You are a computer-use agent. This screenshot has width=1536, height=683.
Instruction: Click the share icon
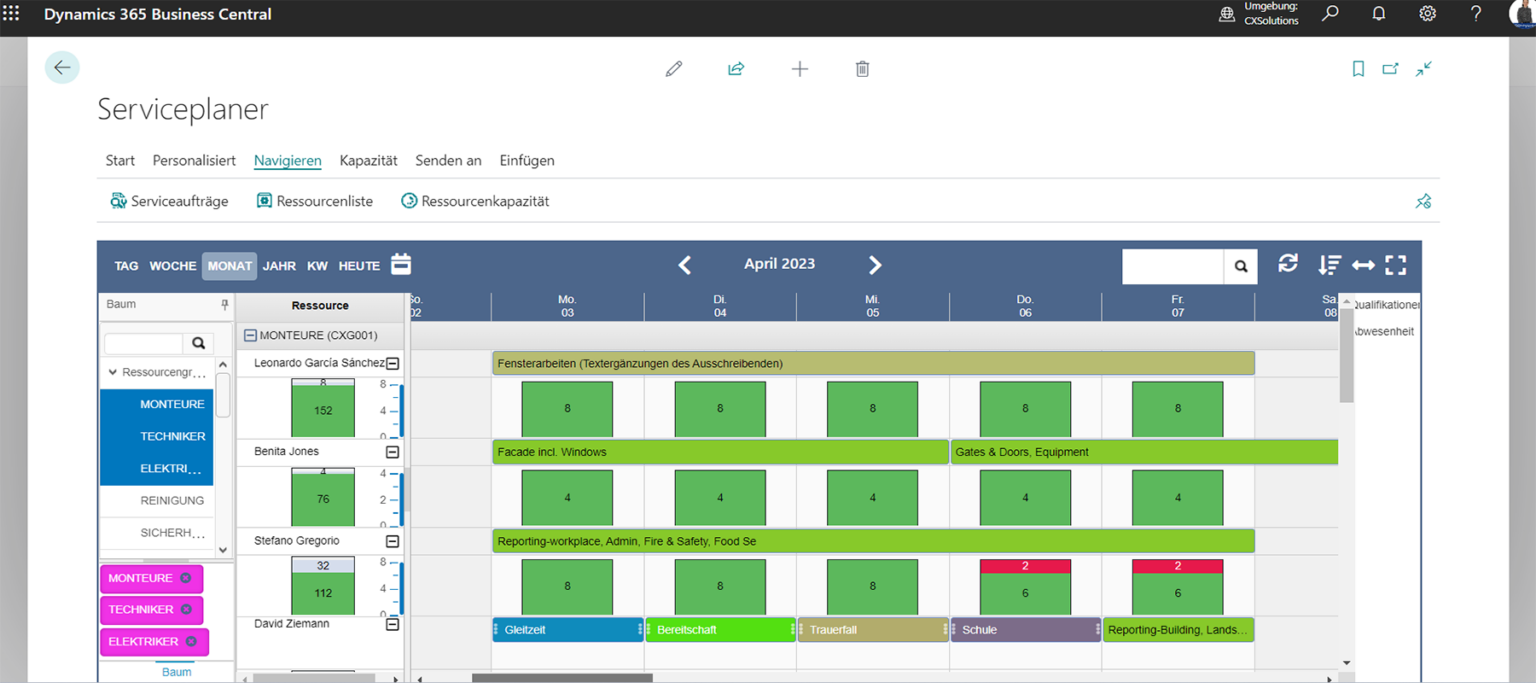pos(736,69)
